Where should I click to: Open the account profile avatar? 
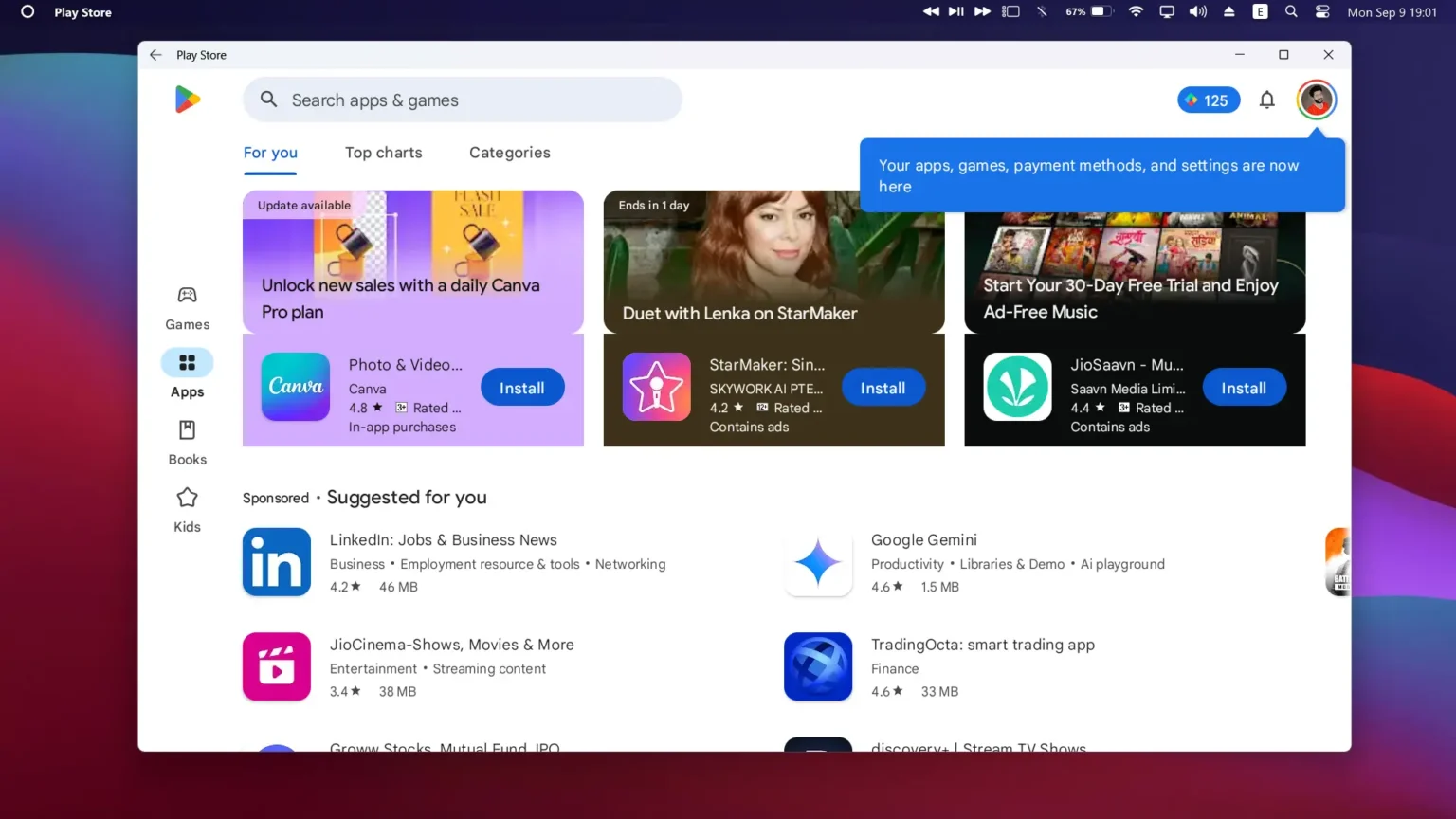click(x=1316, y=100)
